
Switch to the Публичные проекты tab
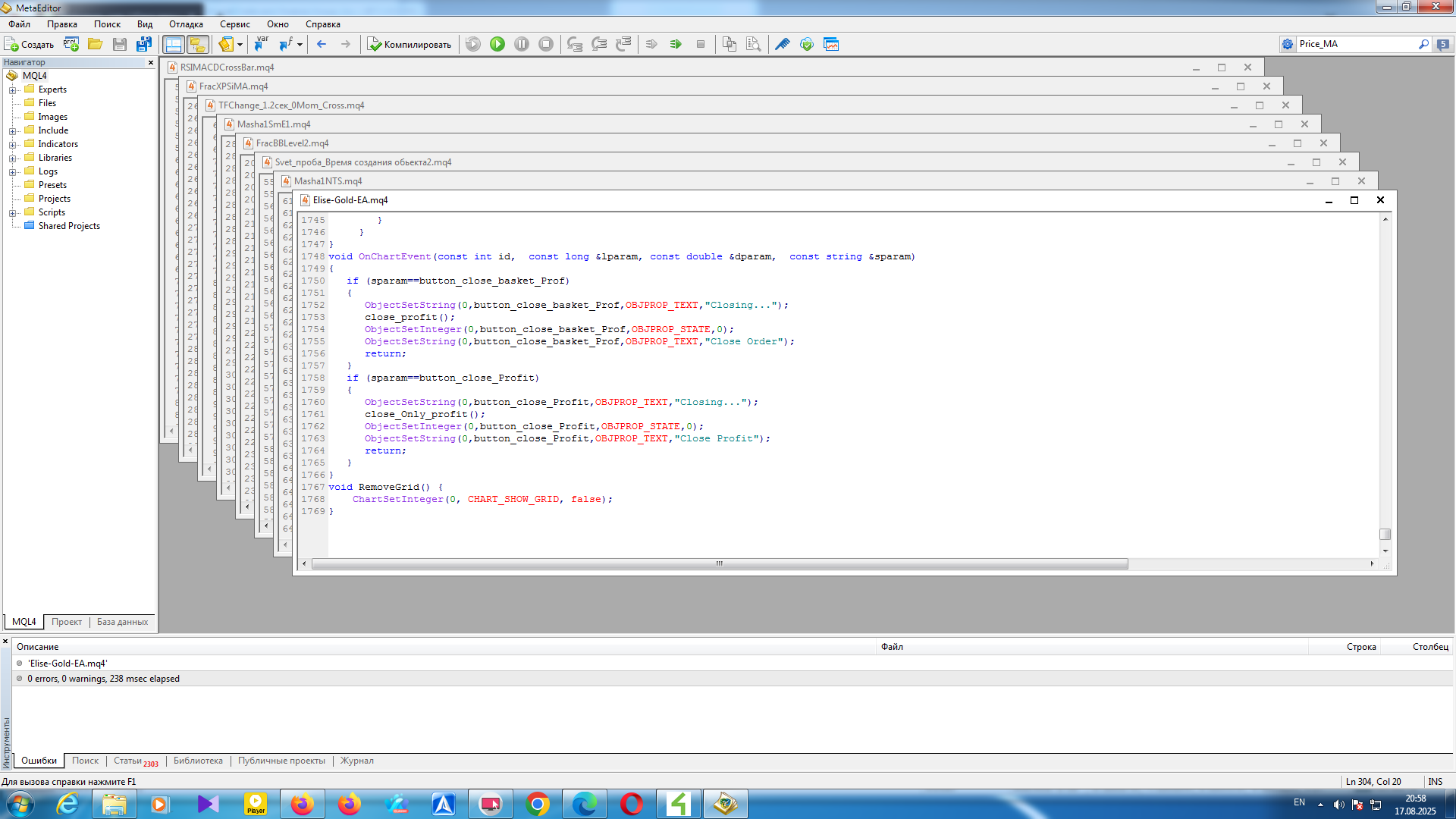281,761
